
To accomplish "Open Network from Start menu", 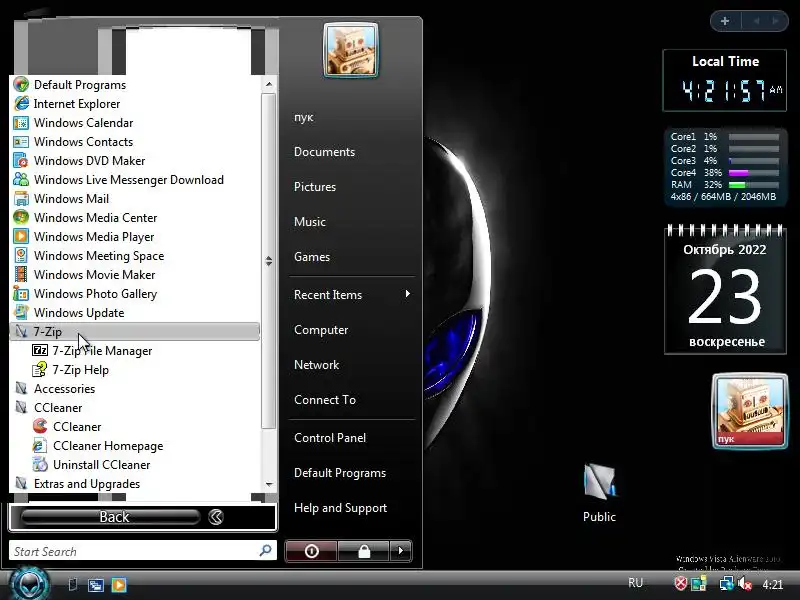I will click(316, 365).
